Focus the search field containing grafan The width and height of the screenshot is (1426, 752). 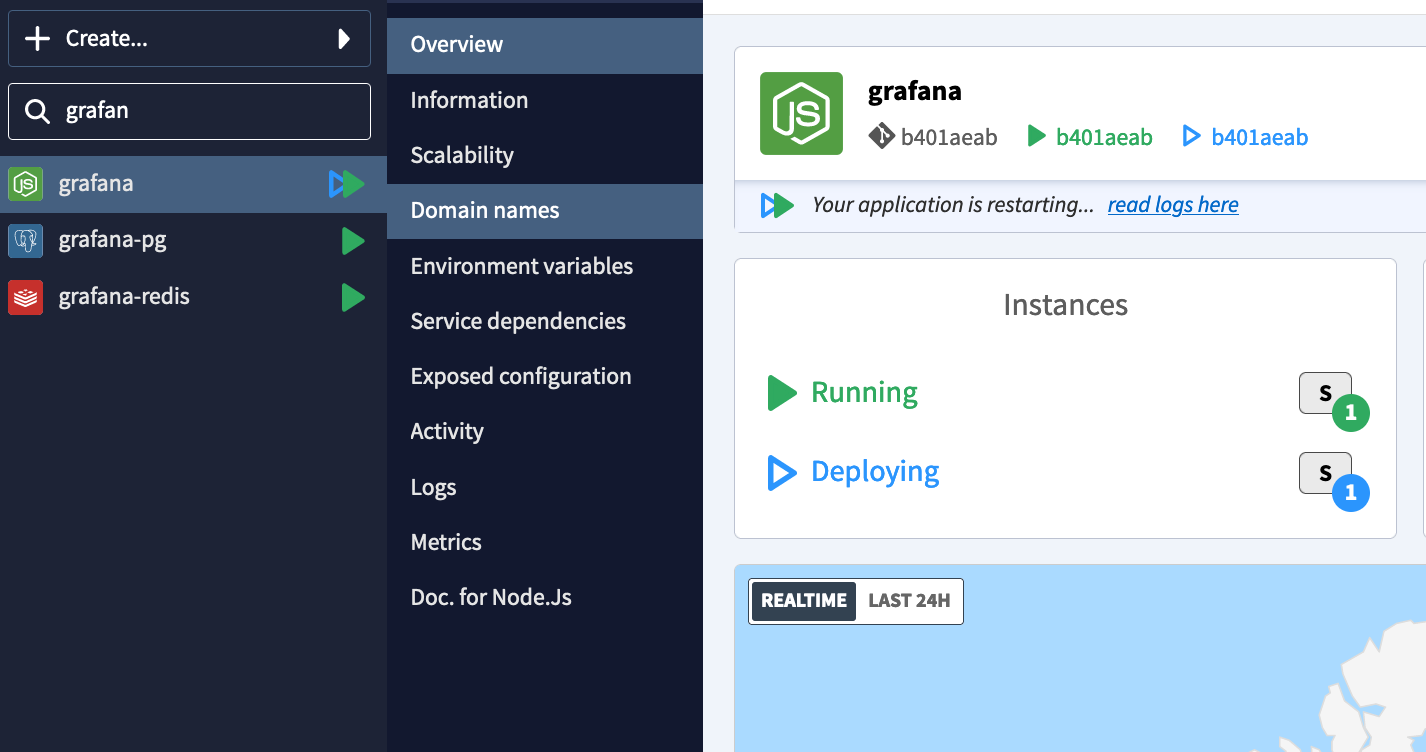click(189, 111)
